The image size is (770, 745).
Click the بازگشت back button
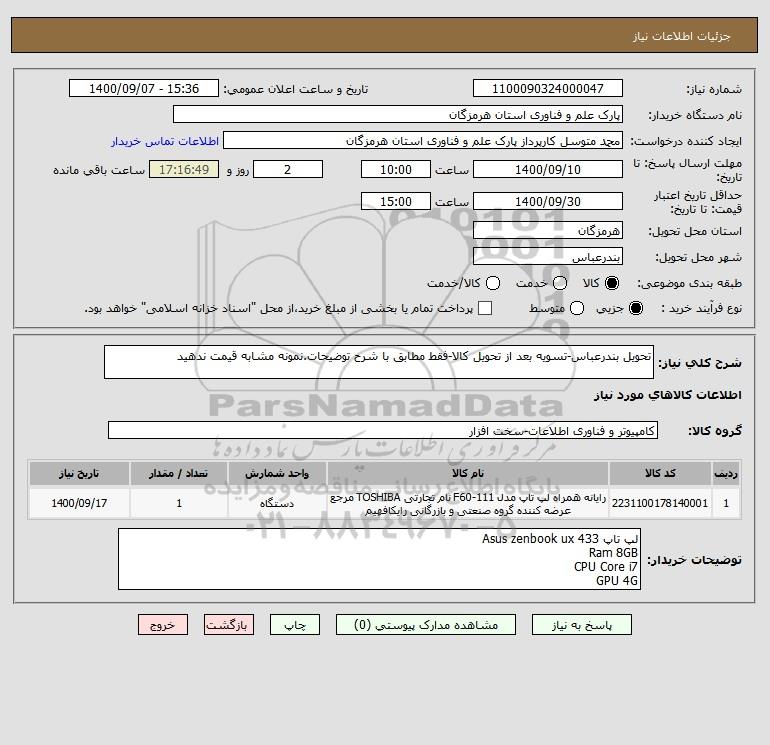[x=229, y=625]
